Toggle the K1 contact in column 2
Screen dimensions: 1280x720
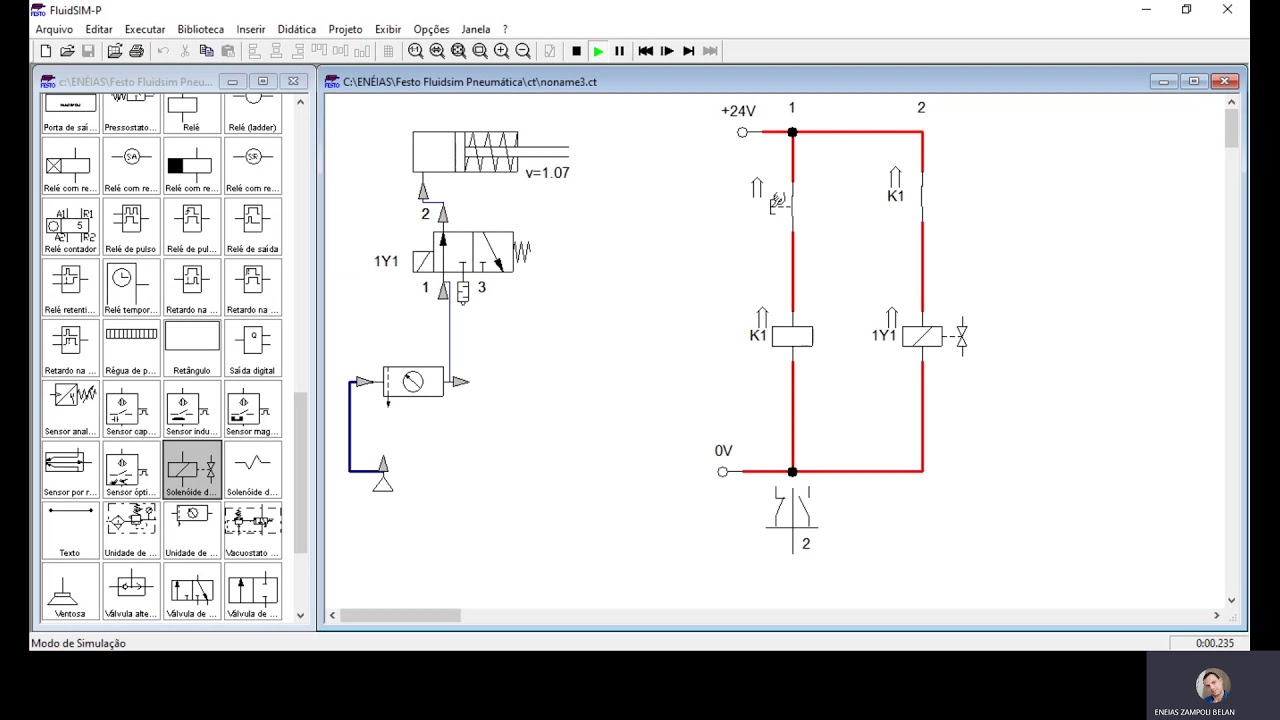click(921, 196)
